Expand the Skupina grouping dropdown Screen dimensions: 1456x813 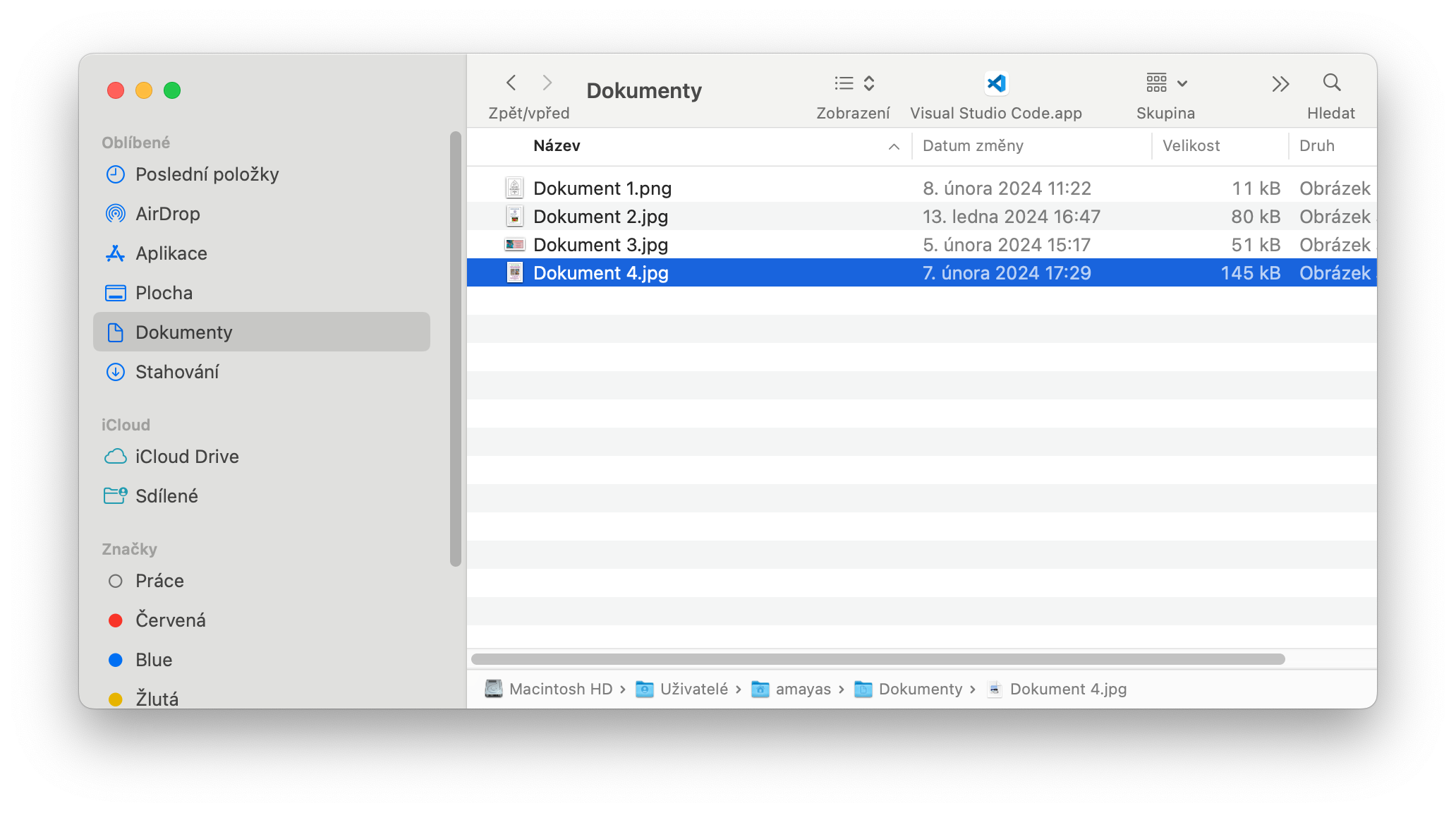point(1166,84)
